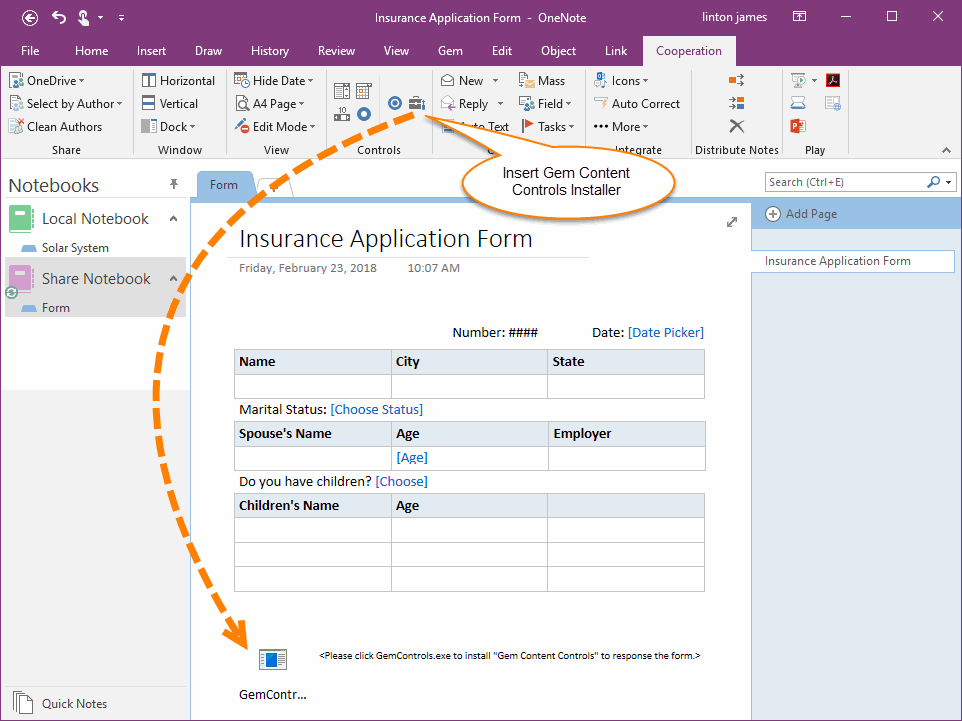Insert Date Picker calendar control

click(364, 91)
